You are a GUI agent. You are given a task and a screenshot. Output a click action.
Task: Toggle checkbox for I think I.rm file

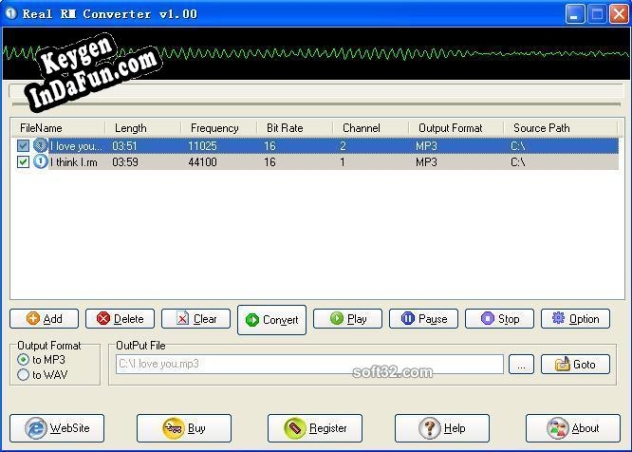click(23, 162)
